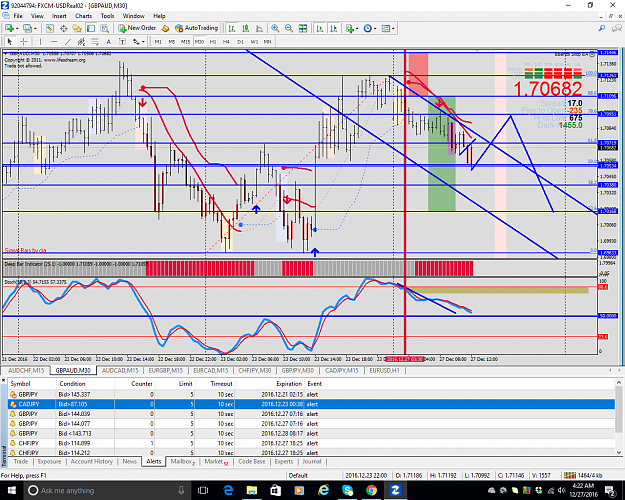
Task: Toggle the AutoTrading button
Action: coord(196,28)
